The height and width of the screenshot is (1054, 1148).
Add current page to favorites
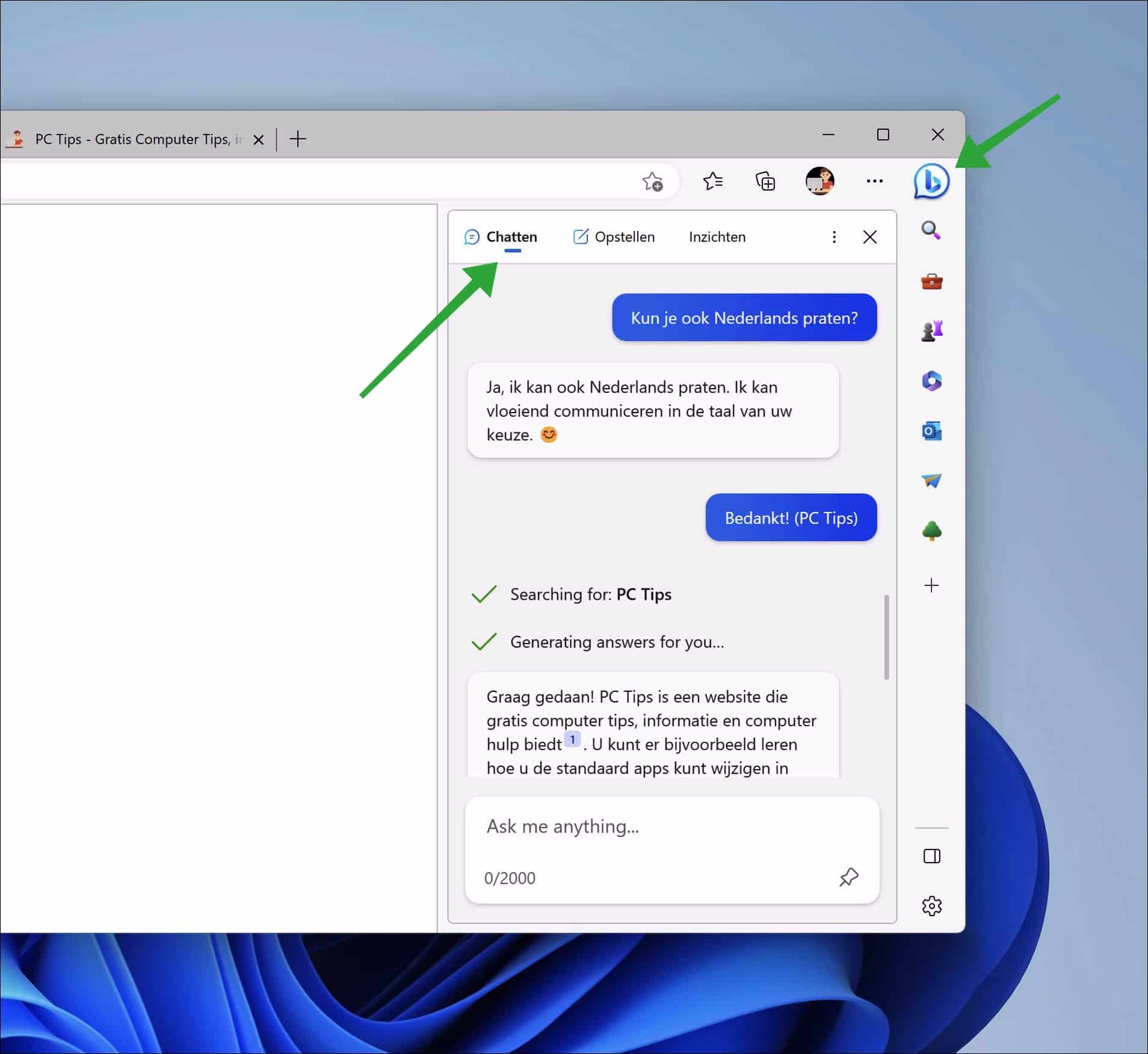655,181
